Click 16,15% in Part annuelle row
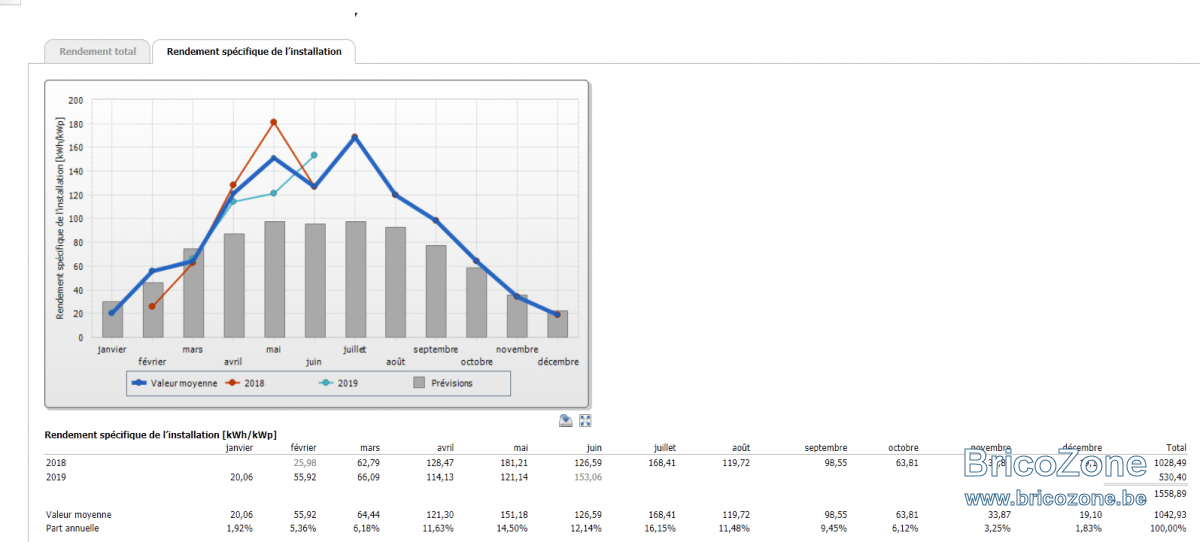Image resolution: width=1200 pixels, height=542 pixels. pyautogui.click(x=661, y=527)
